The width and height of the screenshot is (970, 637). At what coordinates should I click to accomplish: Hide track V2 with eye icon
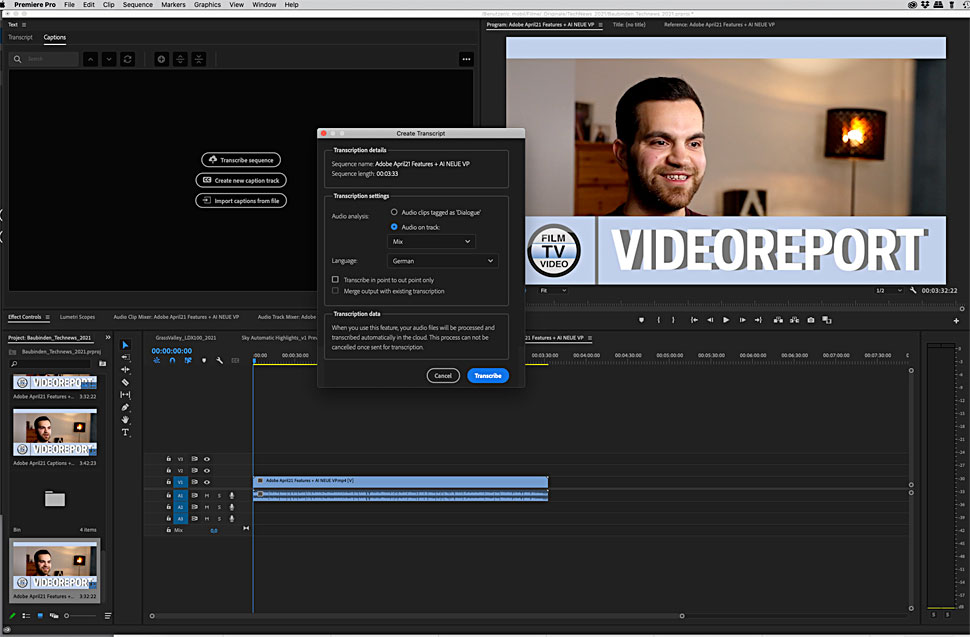(x=207, y=471)
